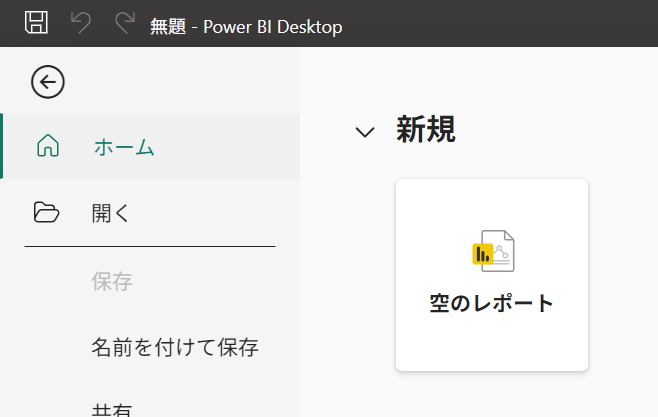Go back using the circled arrow
The width and height of the screenshot is (658, 417).
pyautogui.click(x=48, y=82)
